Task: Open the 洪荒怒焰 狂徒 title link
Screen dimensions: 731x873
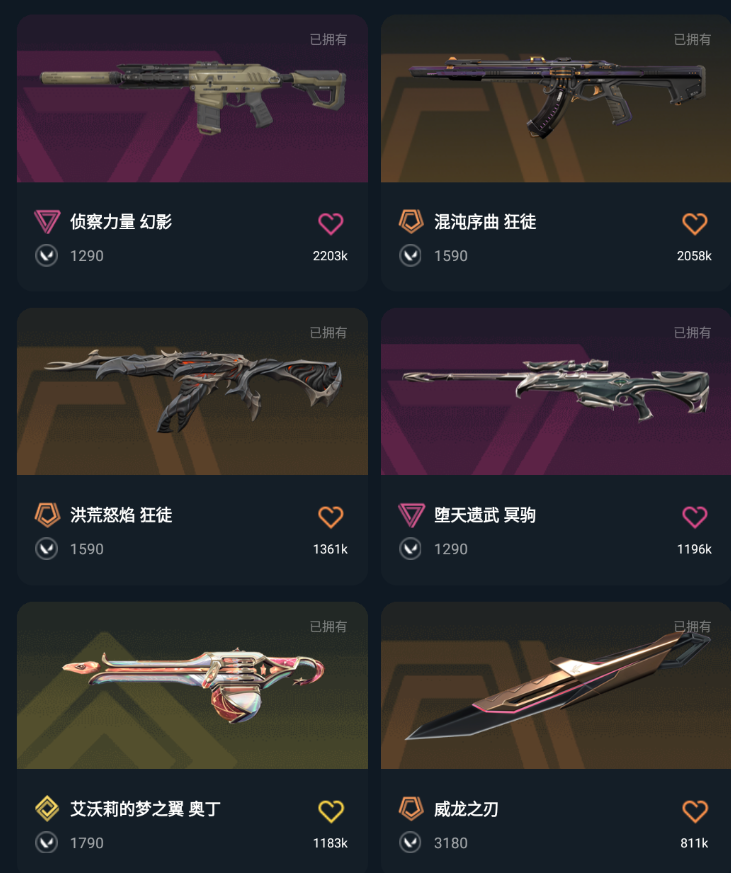Action: click(x=121, y=515)
